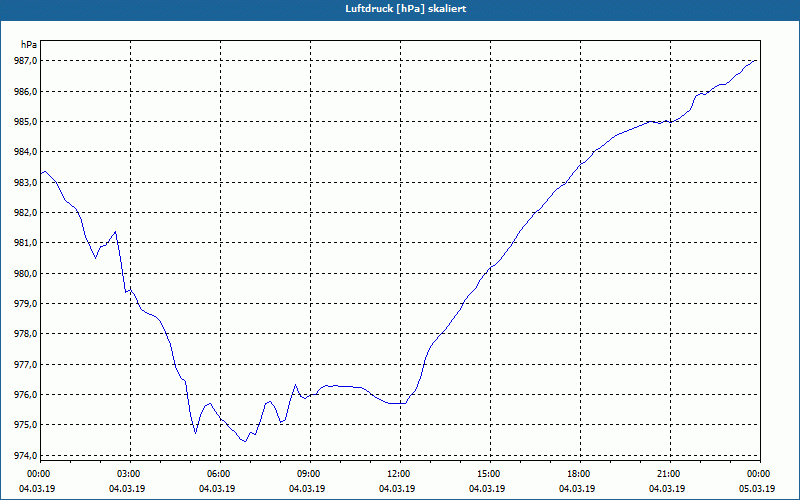Click the 04.03.19 date under 18:00
This screenshot has height=500, width=800.
(x=577, y=489)
